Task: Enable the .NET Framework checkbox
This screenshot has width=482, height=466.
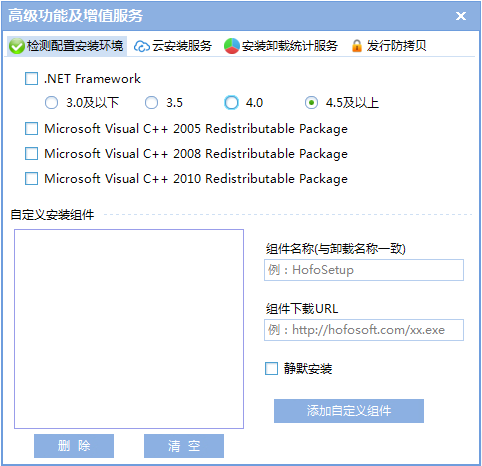Action: point(31,79)
